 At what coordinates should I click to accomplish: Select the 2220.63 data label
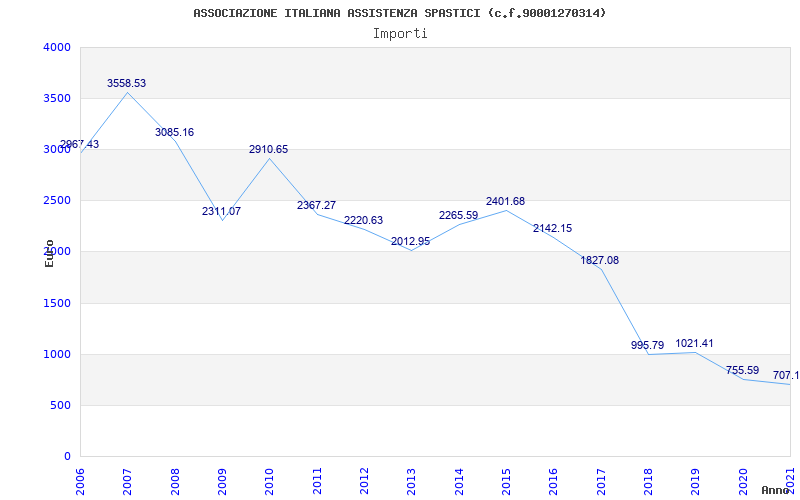363,220
